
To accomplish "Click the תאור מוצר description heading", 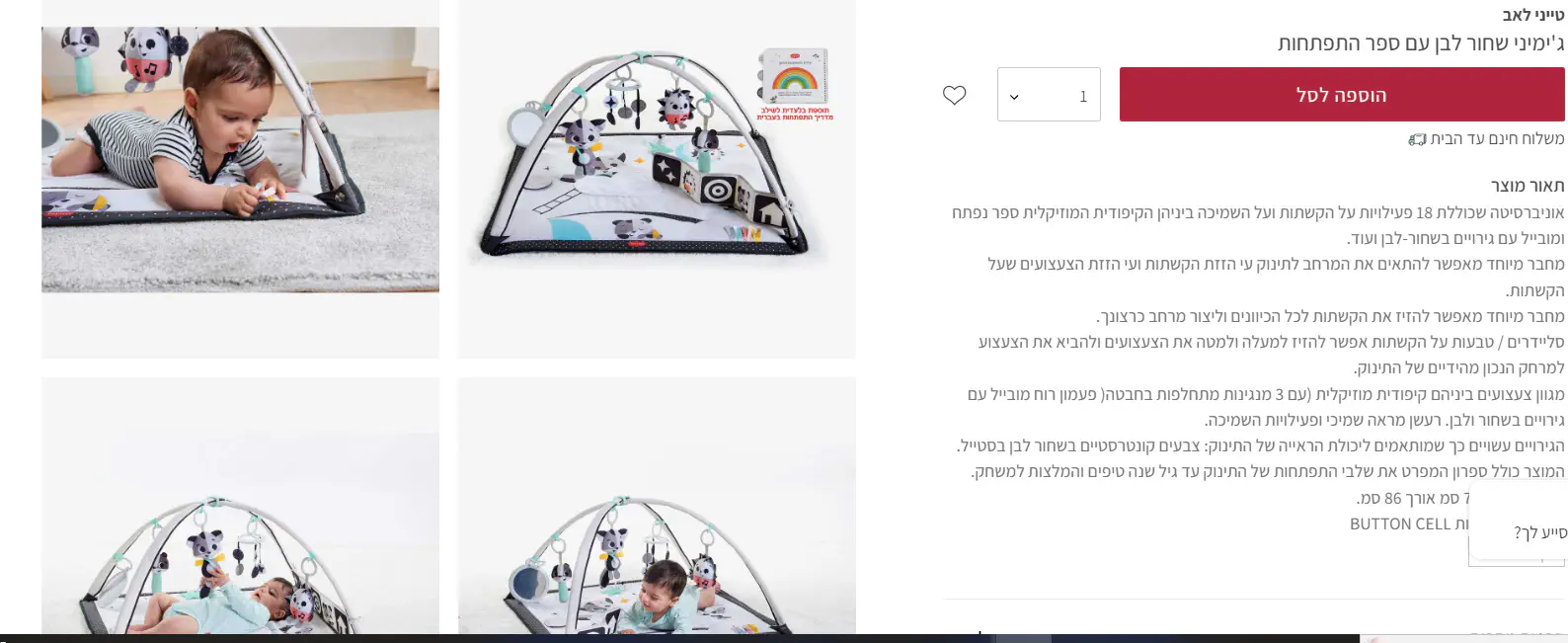I will (x=1528, y=186).
